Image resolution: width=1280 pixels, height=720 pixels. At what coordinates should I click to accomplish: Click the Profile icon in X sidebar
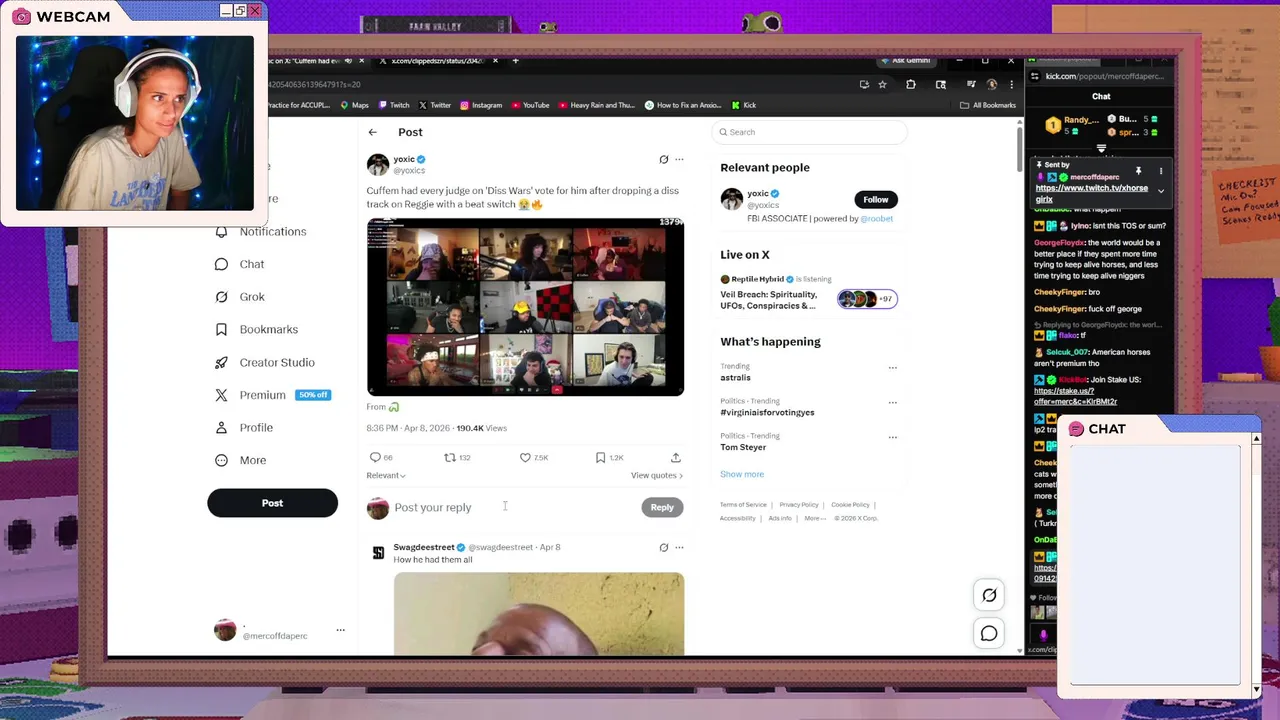coord(221,428)
